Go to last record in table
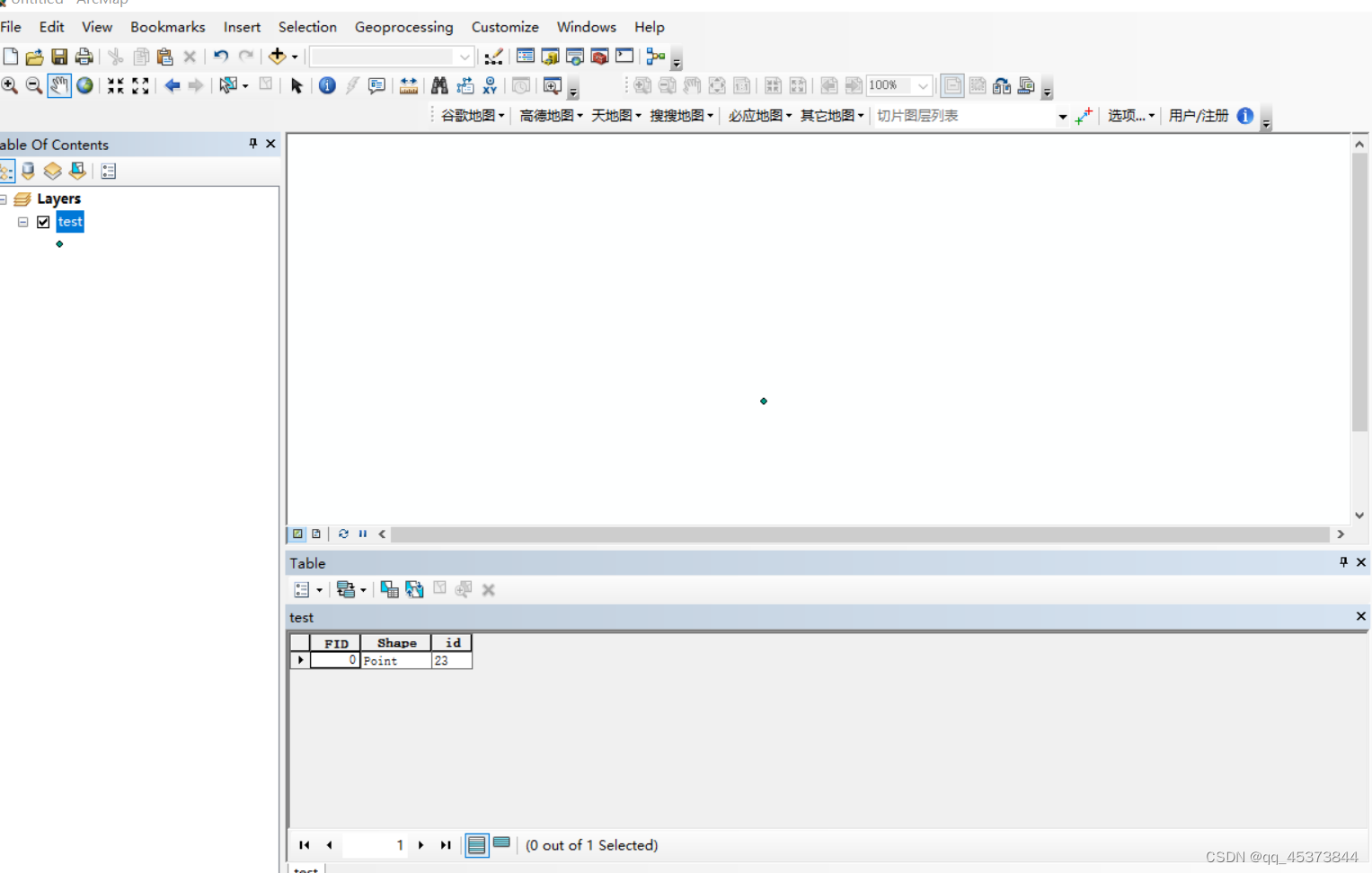The image size is (1372, 873). pos(446,845)
